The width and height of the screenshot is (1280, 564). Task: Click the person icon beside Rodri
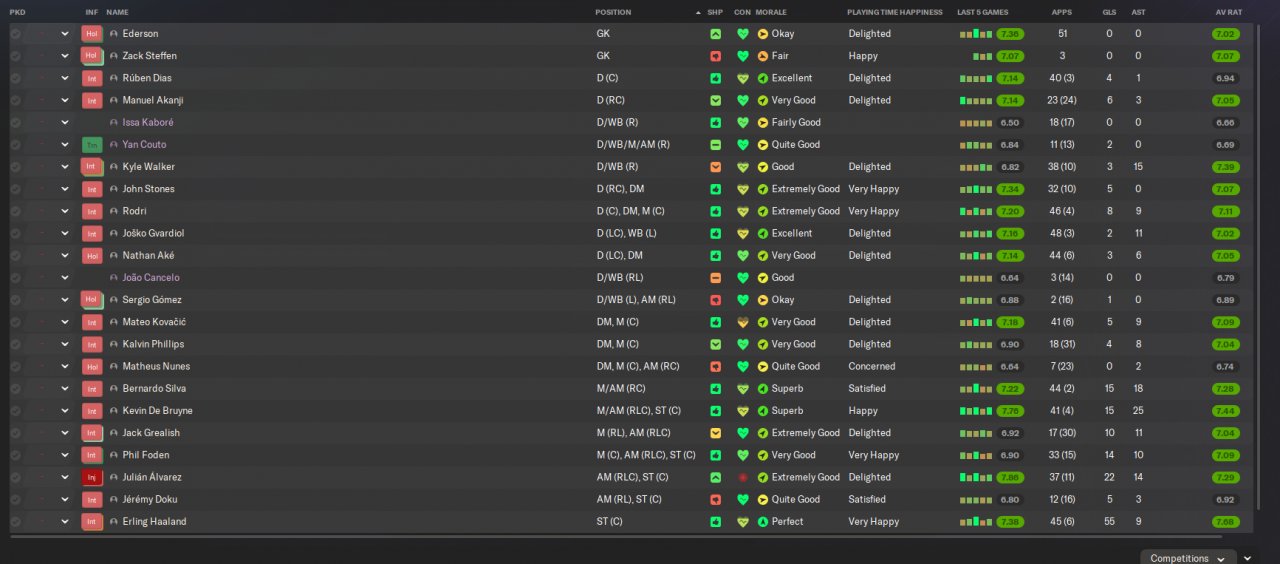point(114,211)
